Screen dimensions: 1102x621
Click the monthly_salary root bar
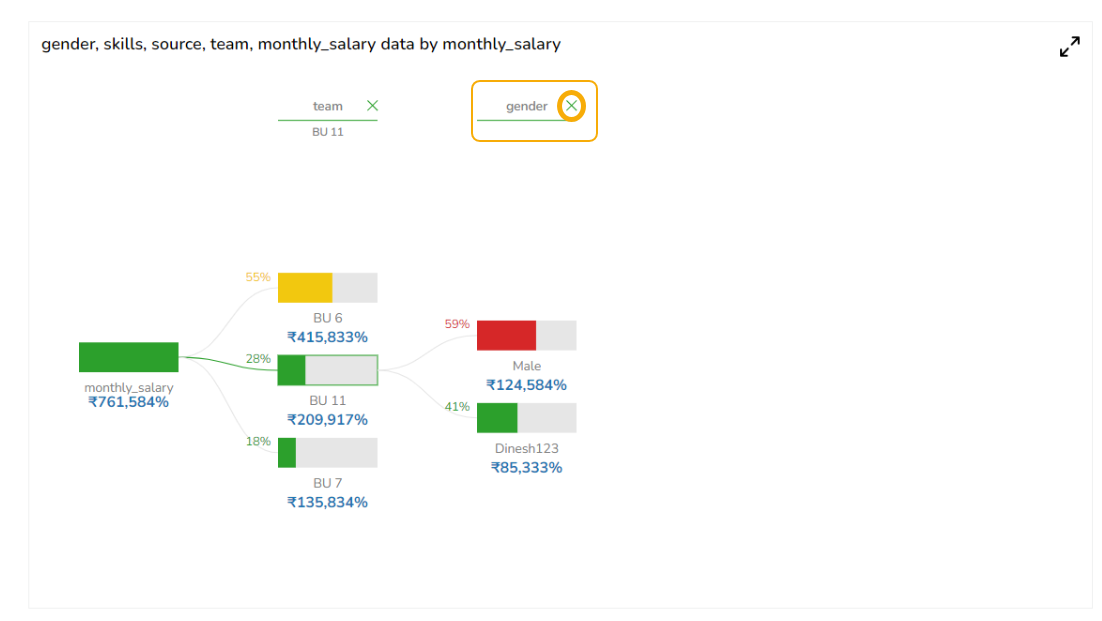(129, 357)
